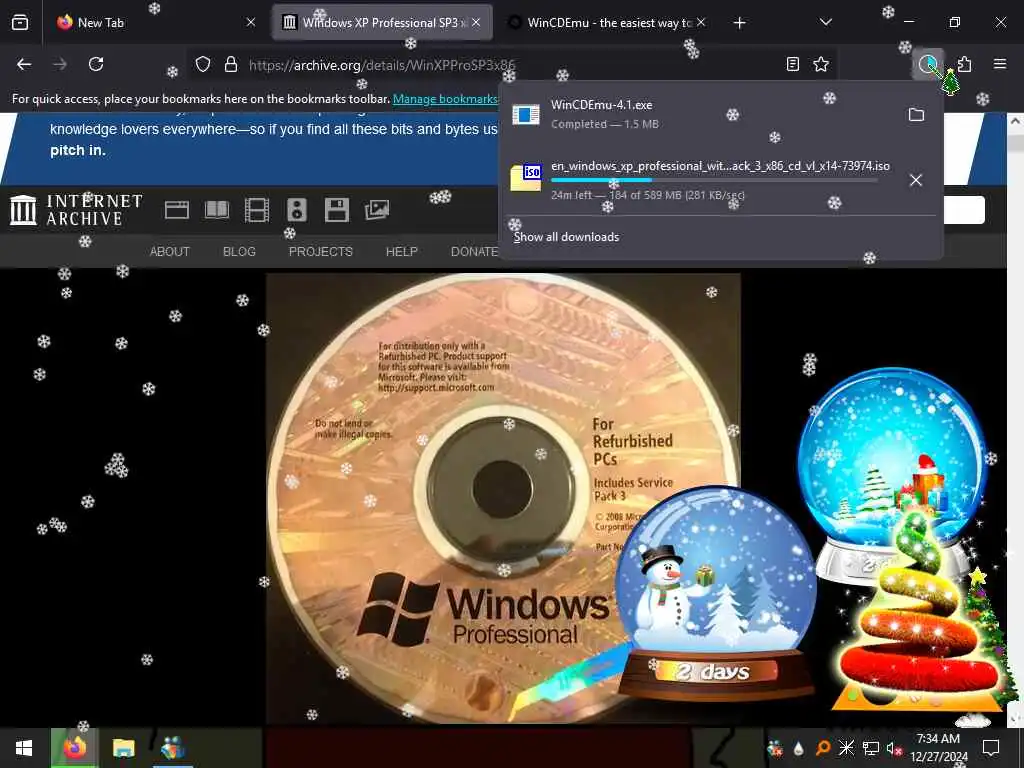The width and height of the screenshot is (1024, 768).
Task: Cancel the Windows XP ISO download
Action: point(916,180)
